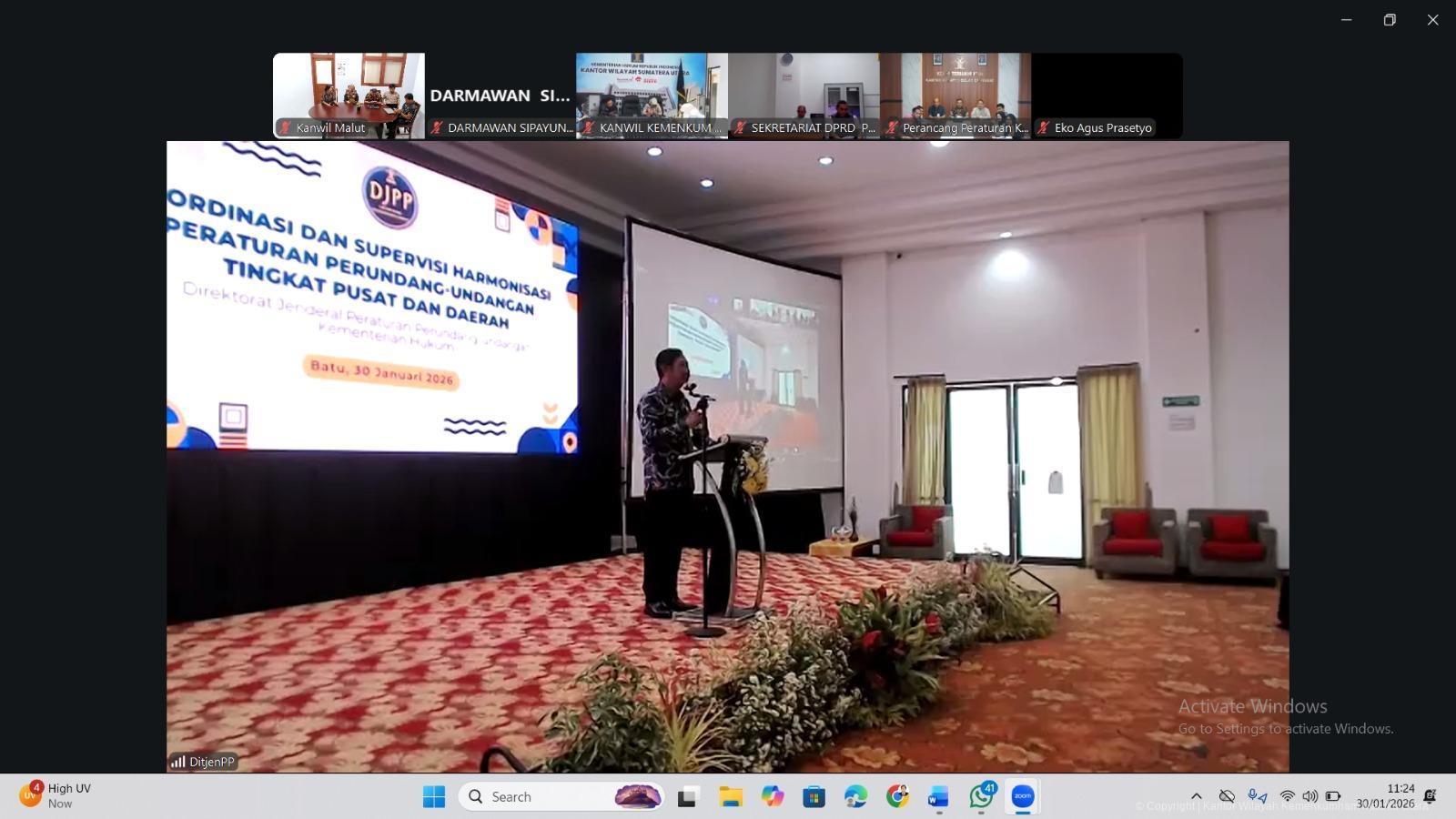Open Microsoft Store from the taskbar
The width and height of the screenshot is (1456, 819).
[x=814, y=796]
